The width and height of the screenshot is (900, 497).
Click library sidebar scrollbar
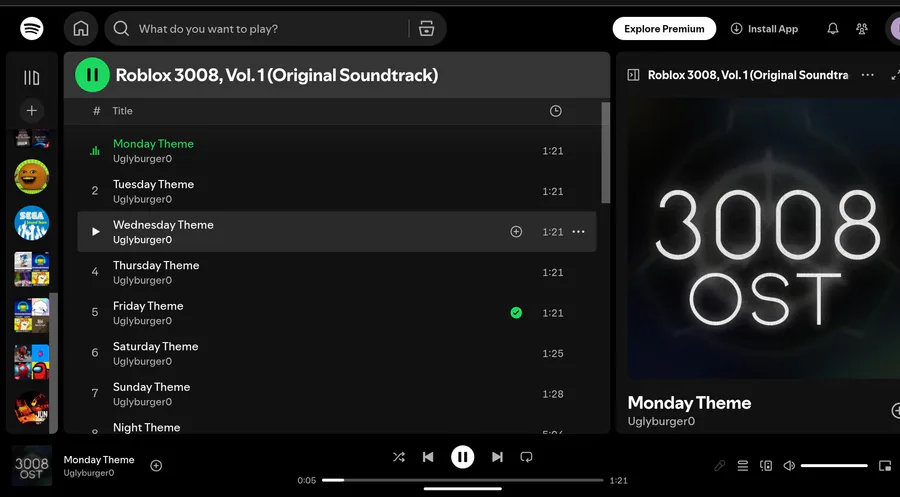(53, 363)
